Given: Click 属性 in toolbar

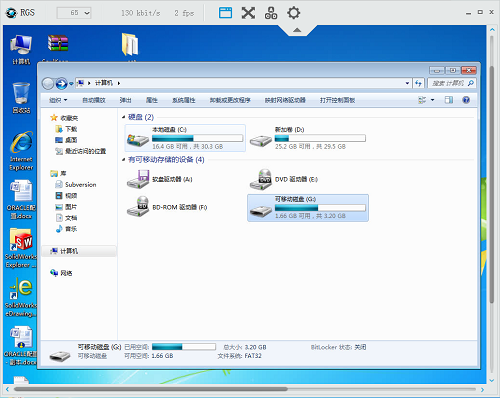Looking at the screenshot, I should [152, 100].
